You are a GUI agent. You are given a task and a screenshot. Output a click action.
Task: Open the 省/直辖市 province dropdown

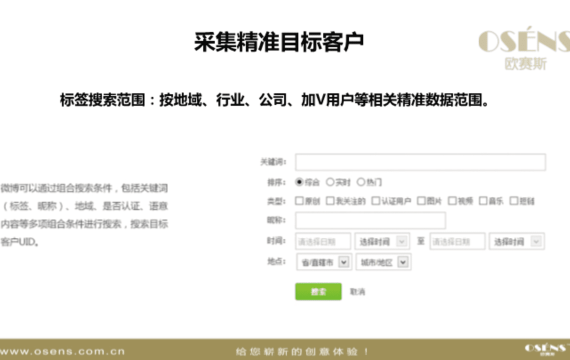[x=324, y=262]
